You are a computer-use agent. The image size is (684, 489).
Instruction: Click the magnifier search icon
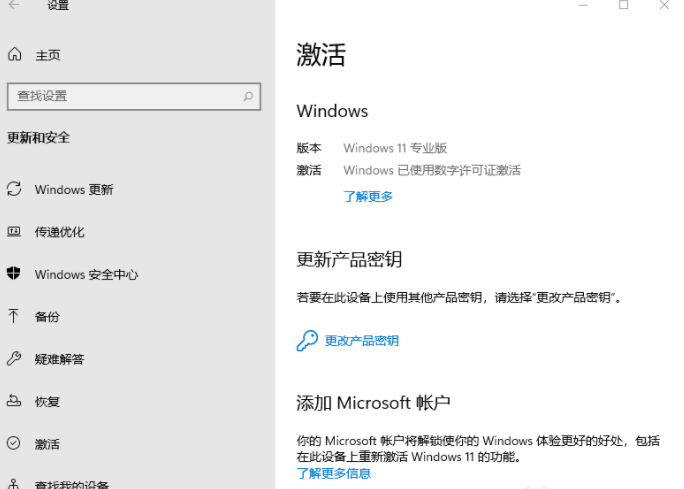pos(248,96)
